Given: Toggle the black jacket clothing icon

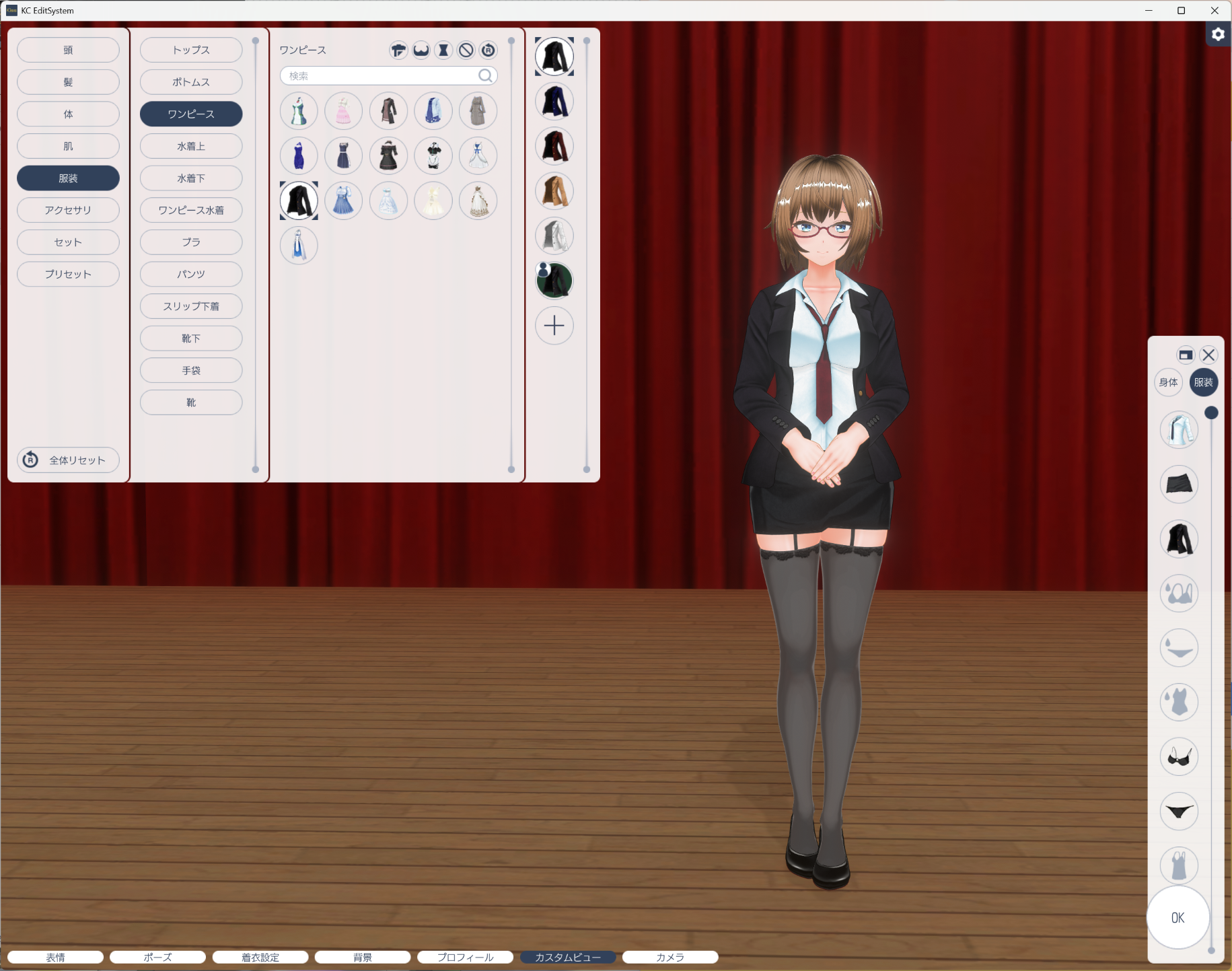Looking at the screenshot, I should [x=1180, y=538].
